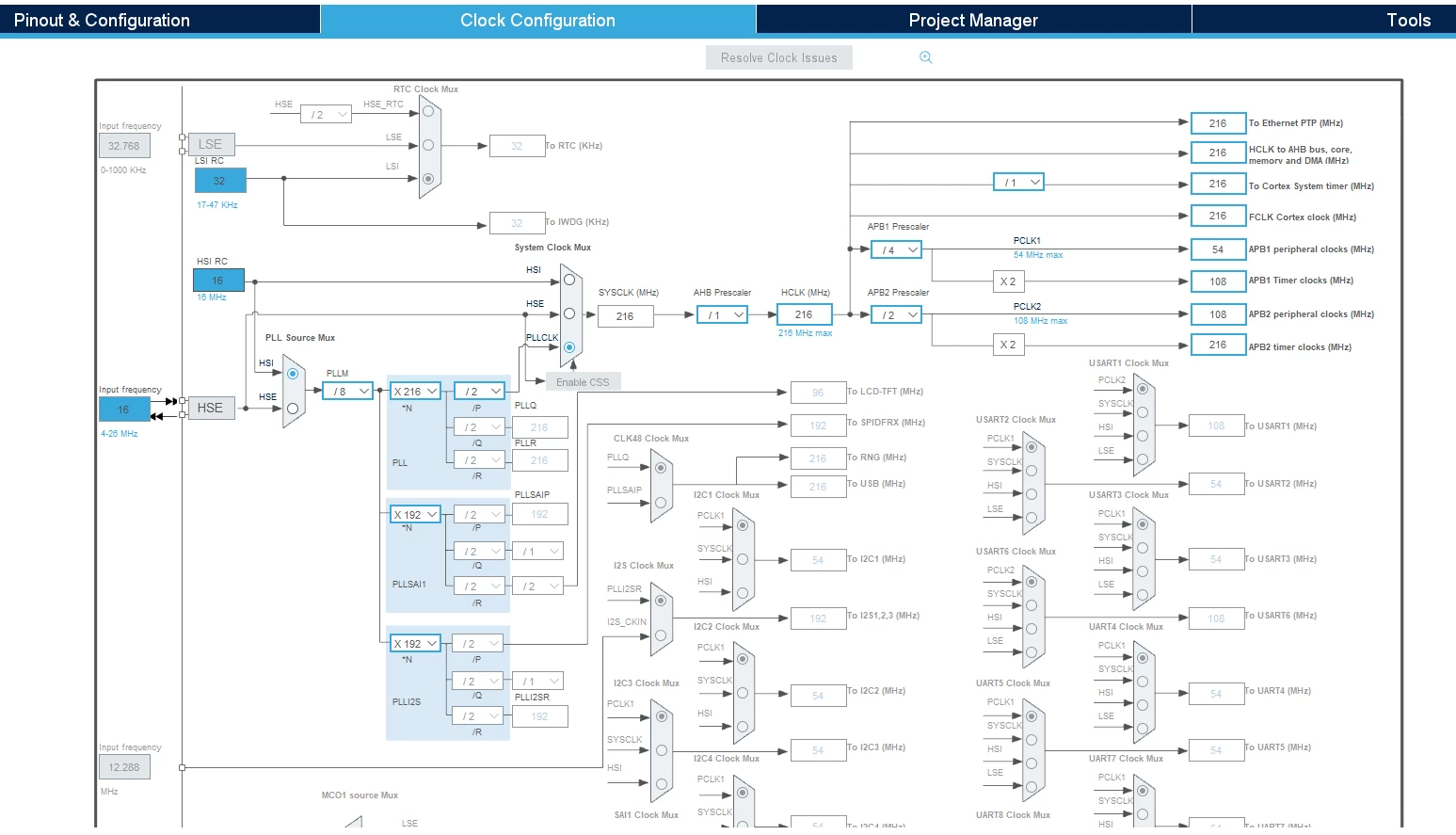Open the PLLM /8 divider dropdown
This screenshot has width=1456, height=835.
[x=348, y=392]
